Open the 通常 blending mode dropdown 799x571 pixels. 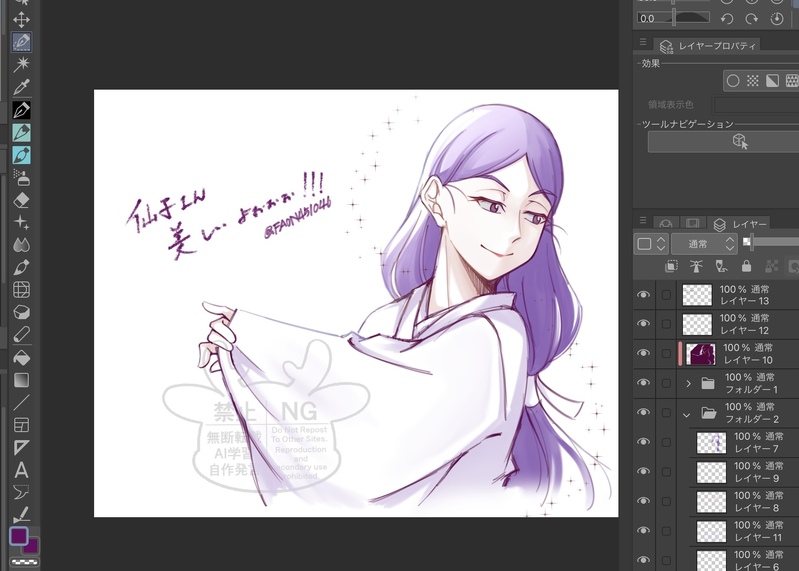(x=704, y=244)
